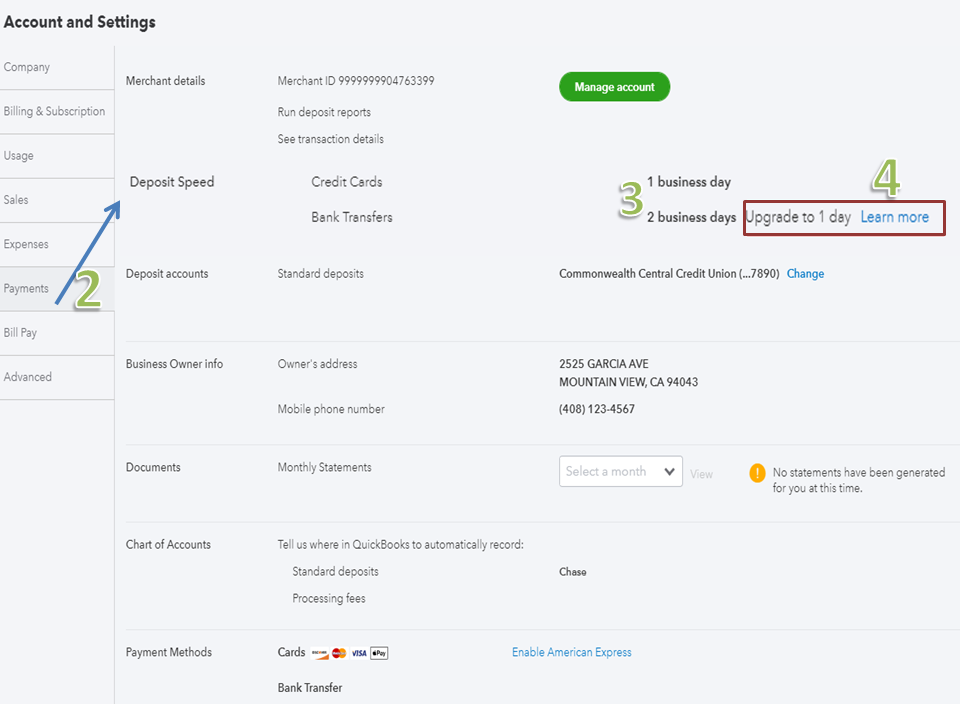Select the Payments tab

[x=26, y=288]
